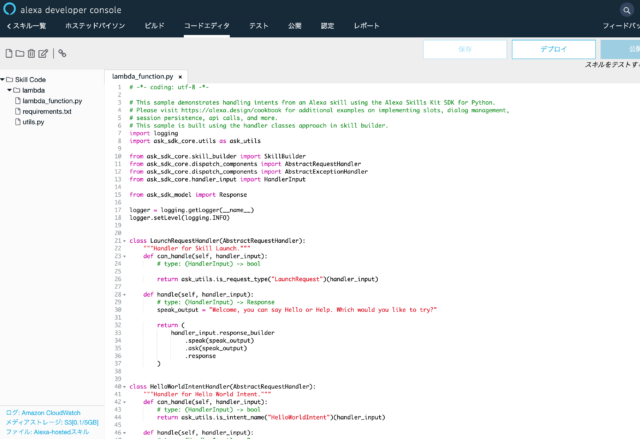The width and height of the screenshot is (640, 439).
Task: Open the 公開 tab
Action: [x=295, y=26]
